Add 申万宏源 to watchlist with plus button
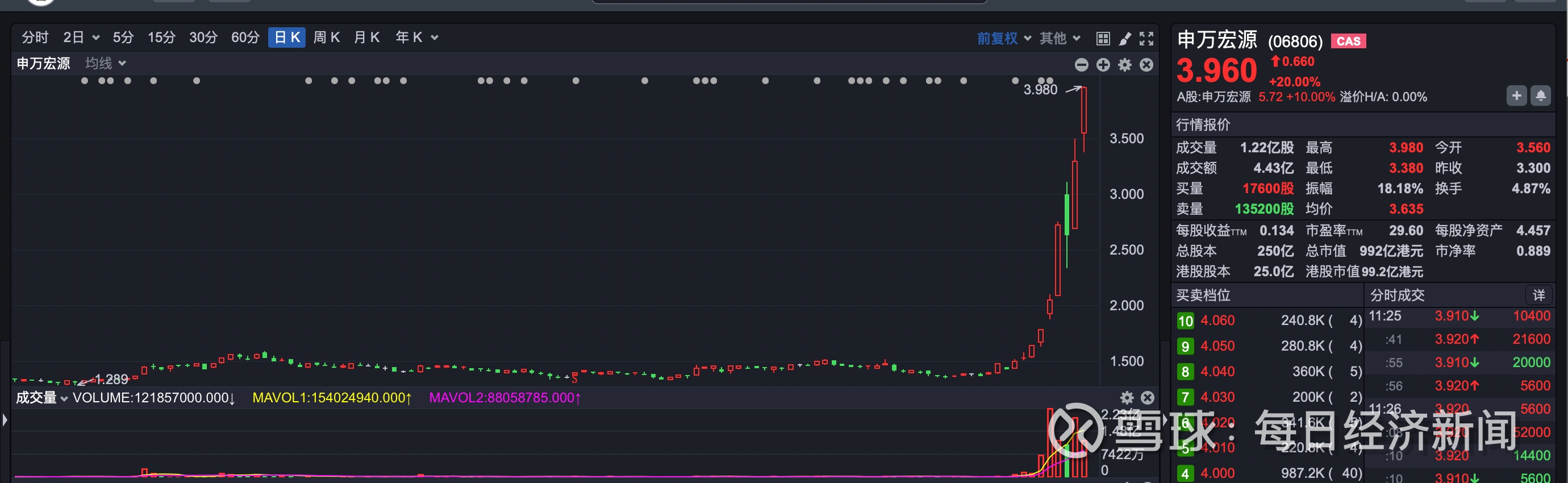 (x=1516, y=95)
